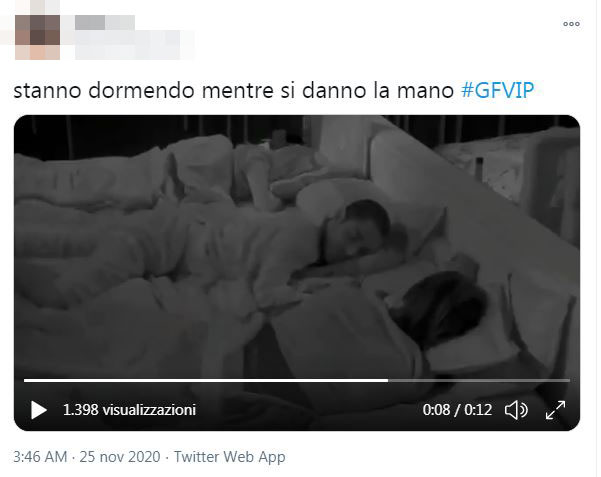
Task: Click the Twitter Web App source link
Action: (230, 457)
